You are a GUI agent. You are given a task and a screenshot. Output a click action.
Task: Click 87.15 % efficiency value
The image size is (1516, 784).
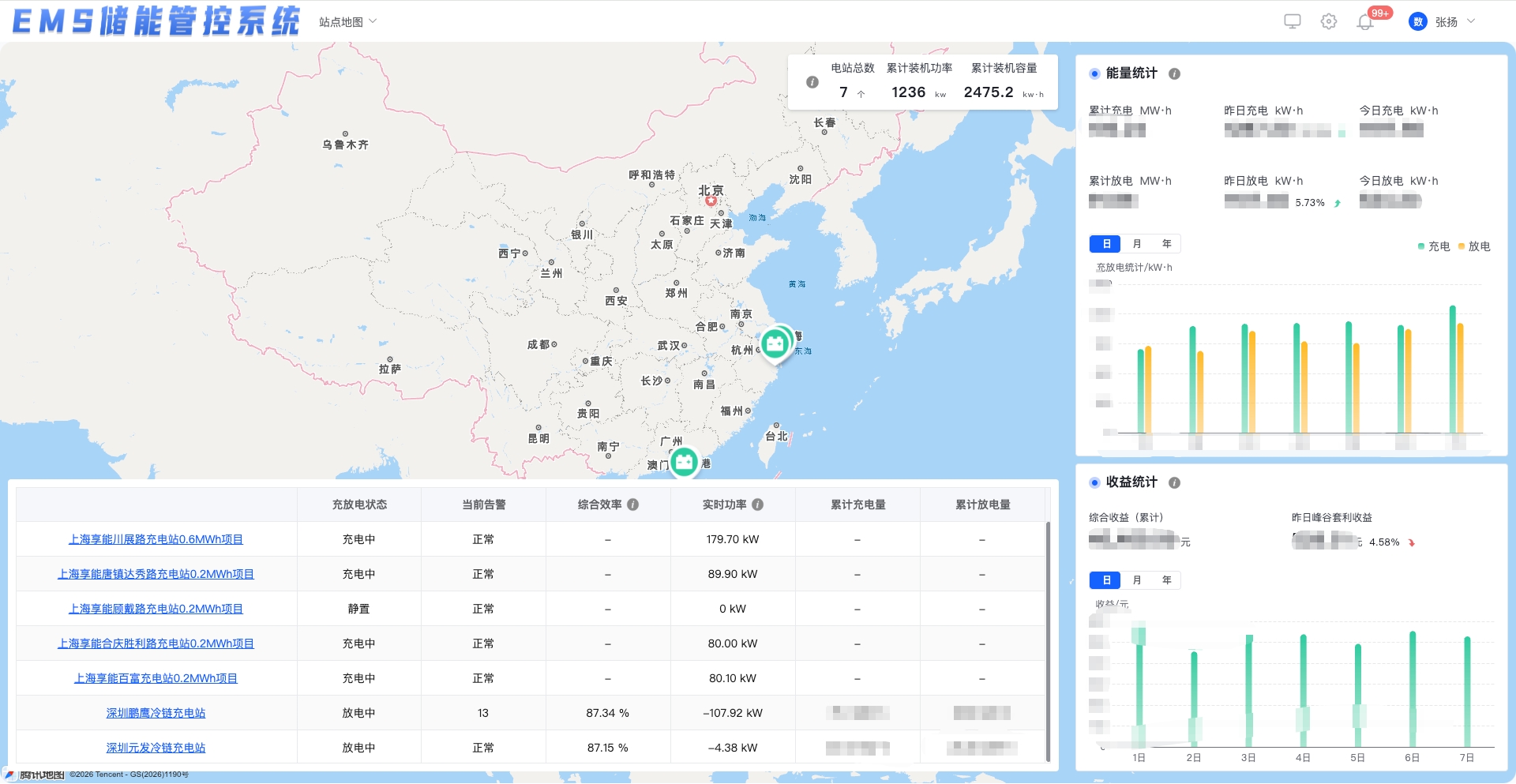point(608,748)
